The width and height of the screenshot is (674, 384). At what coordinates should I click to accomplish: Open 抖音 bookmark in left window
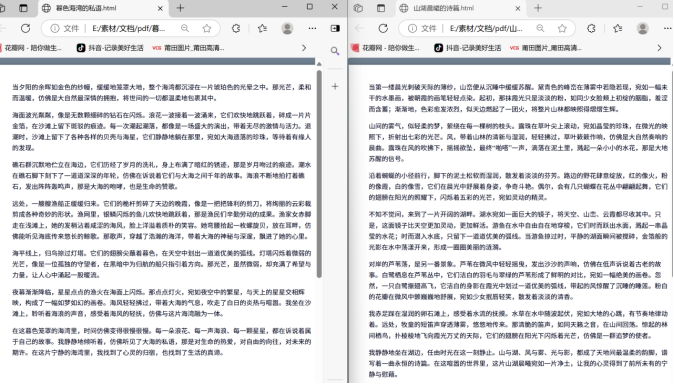[x=110, y=48]
